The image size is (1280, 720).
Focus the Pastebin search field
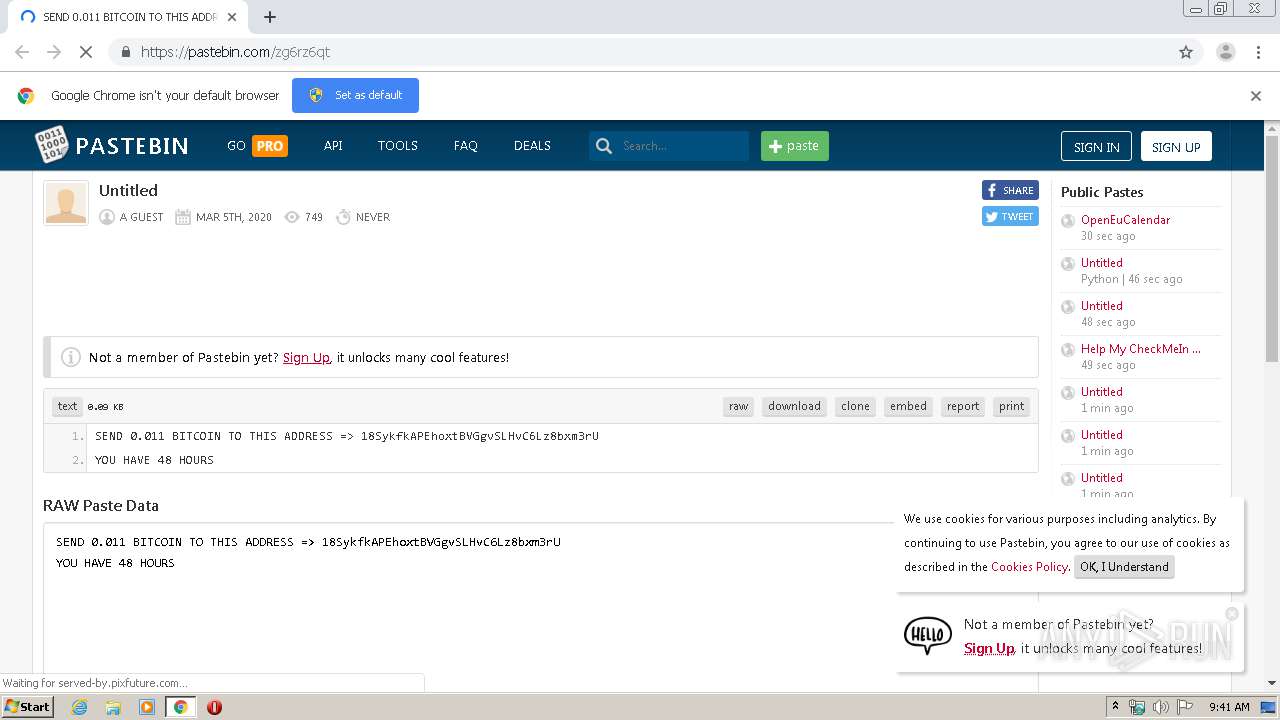(x=682, y=146)
